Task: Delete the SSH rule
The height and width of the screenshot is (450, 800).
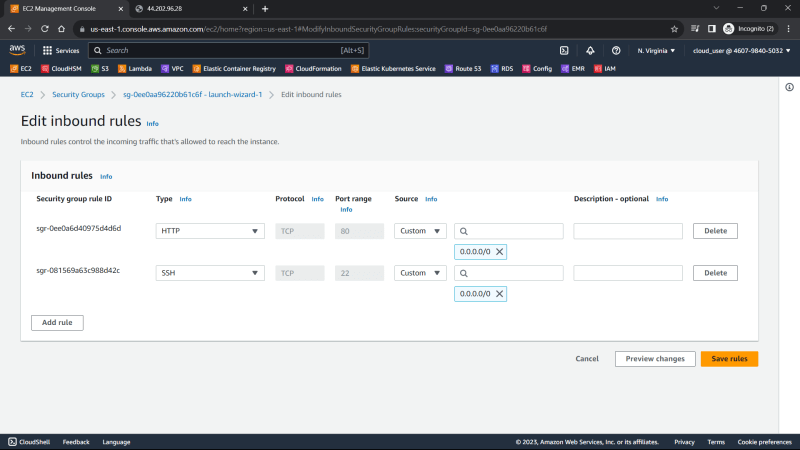Action: click(715, 273)
